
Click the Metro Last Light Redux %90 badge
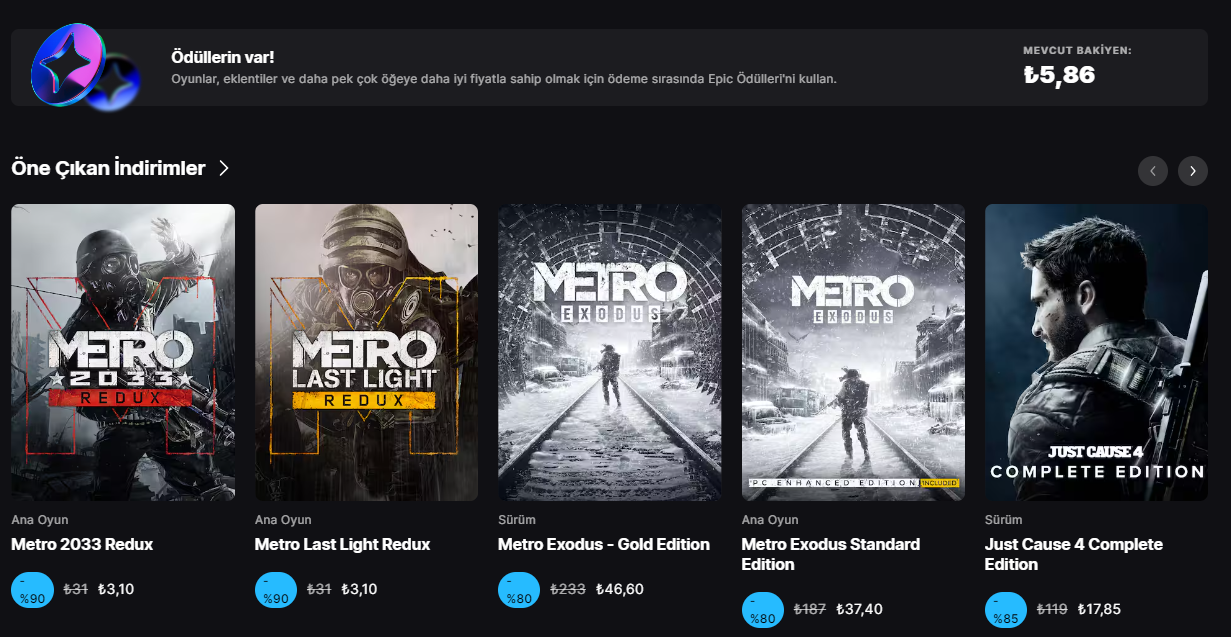pos(276,590)
